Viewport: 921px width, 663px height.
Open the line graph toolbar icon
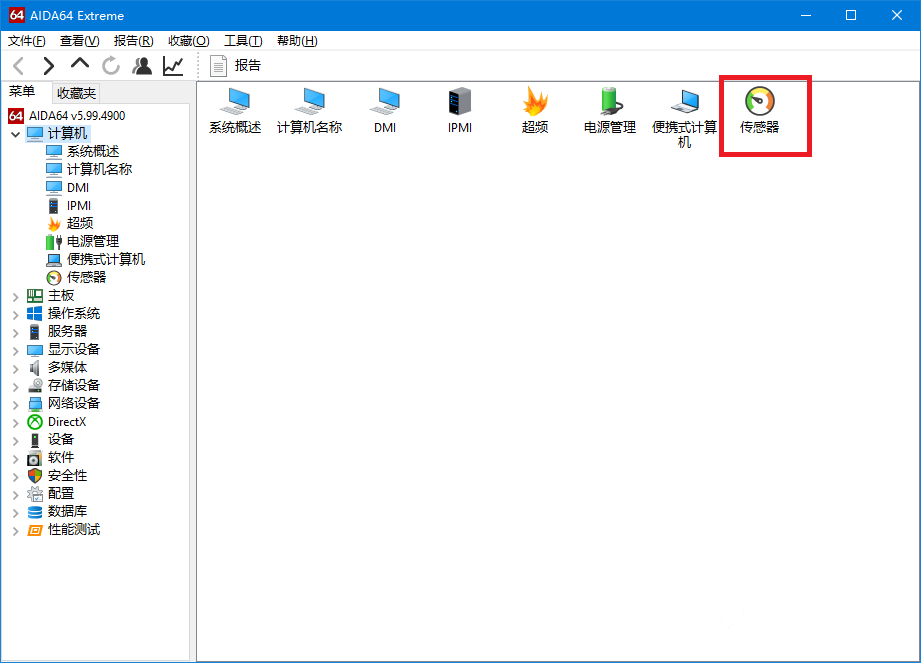[173, 66]
